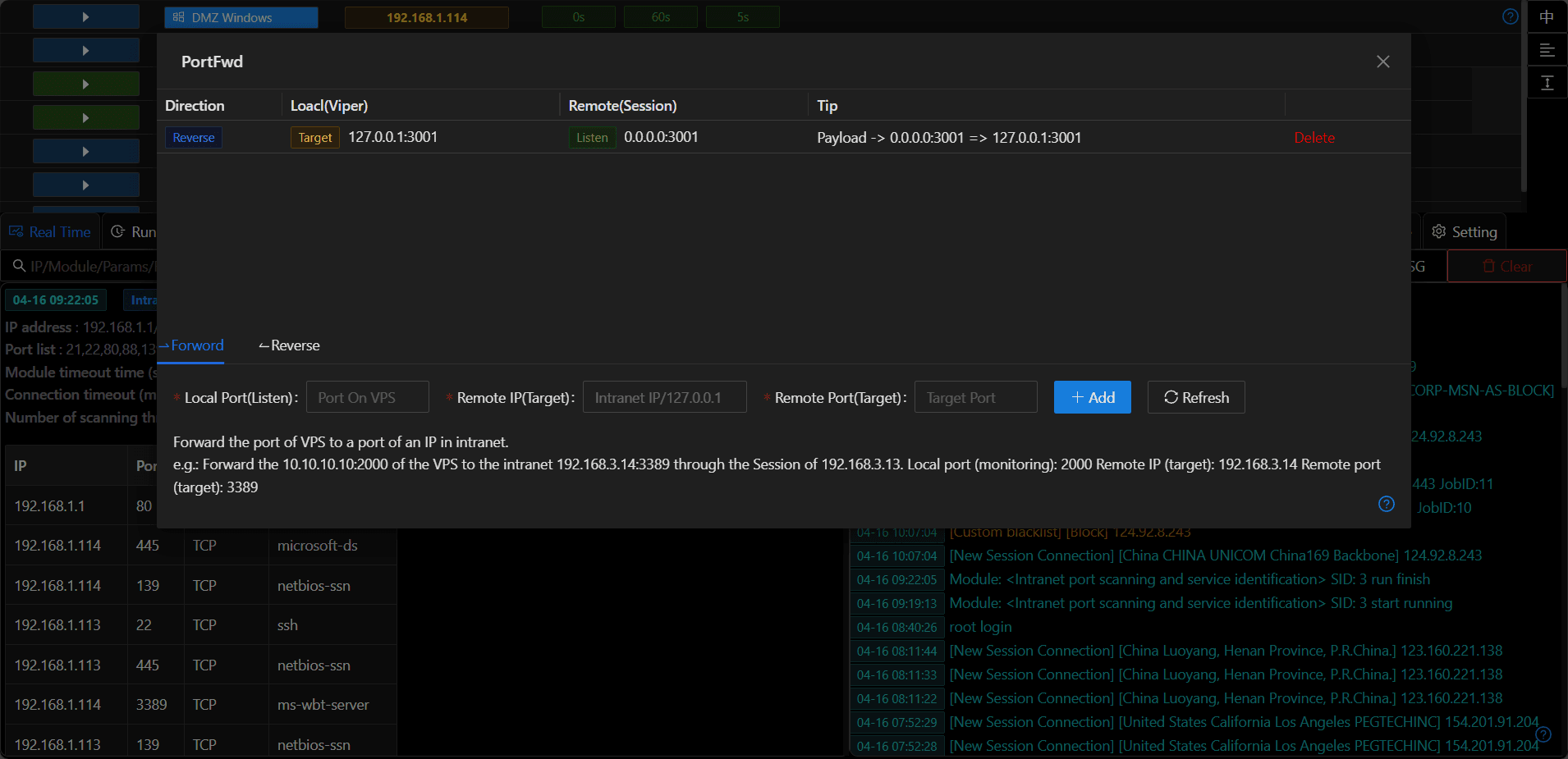Switch to the Forword tab
The height and width of the screenshot is (759, 1568).
click(192, 346)
